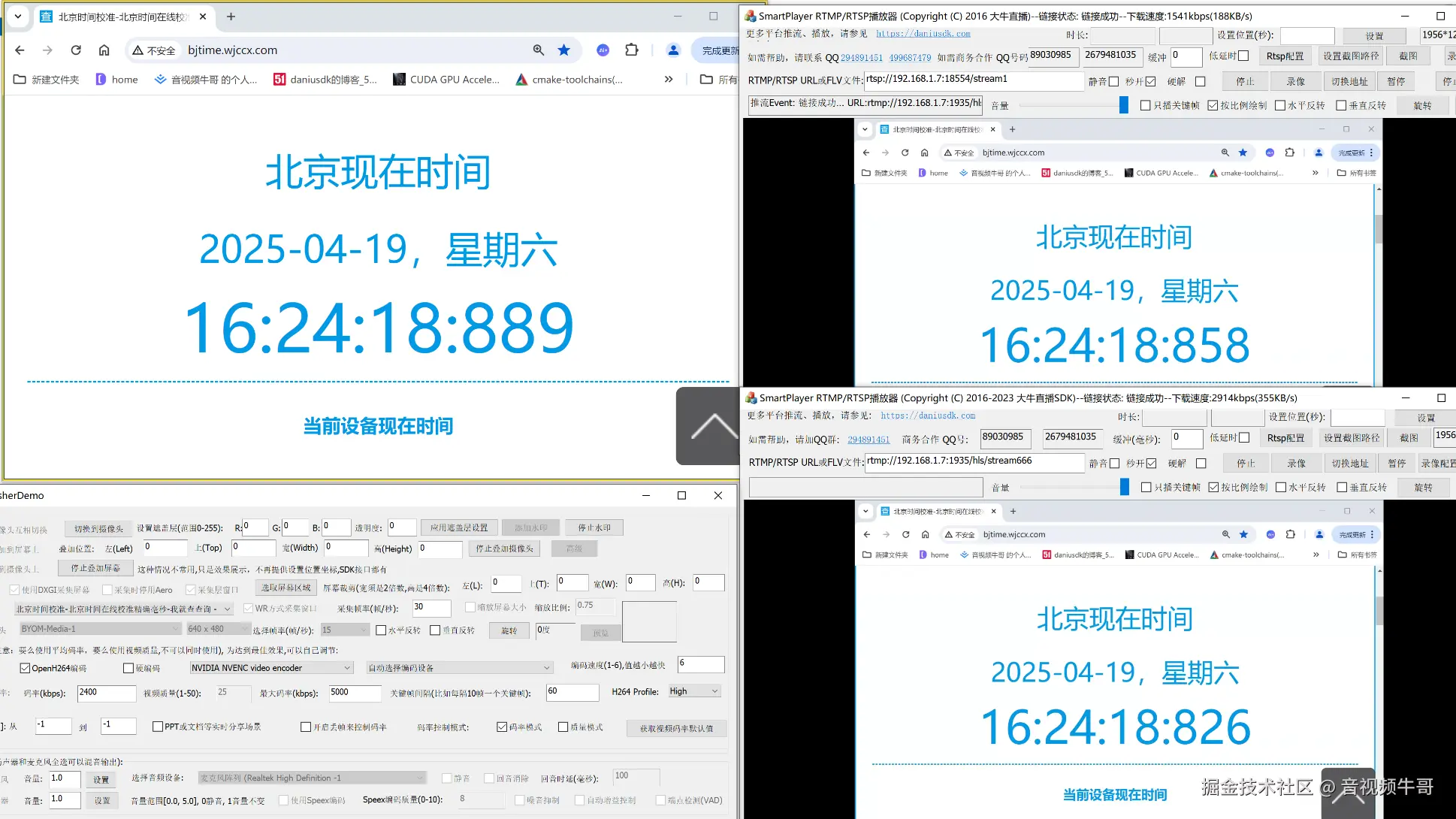Click the browser back arrow
Screen dimensions: 1456x819
(20, 50)
